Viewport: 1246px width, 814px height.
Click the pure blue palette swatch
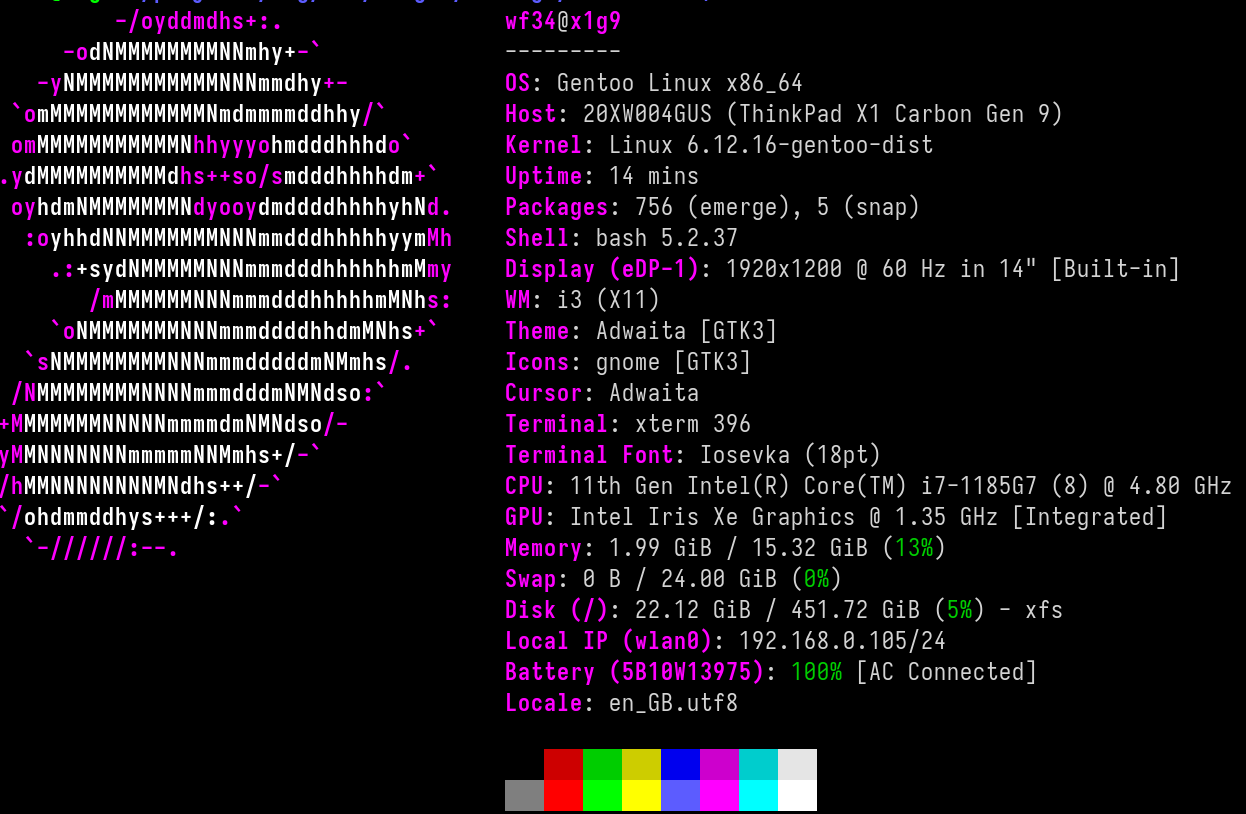680,764
